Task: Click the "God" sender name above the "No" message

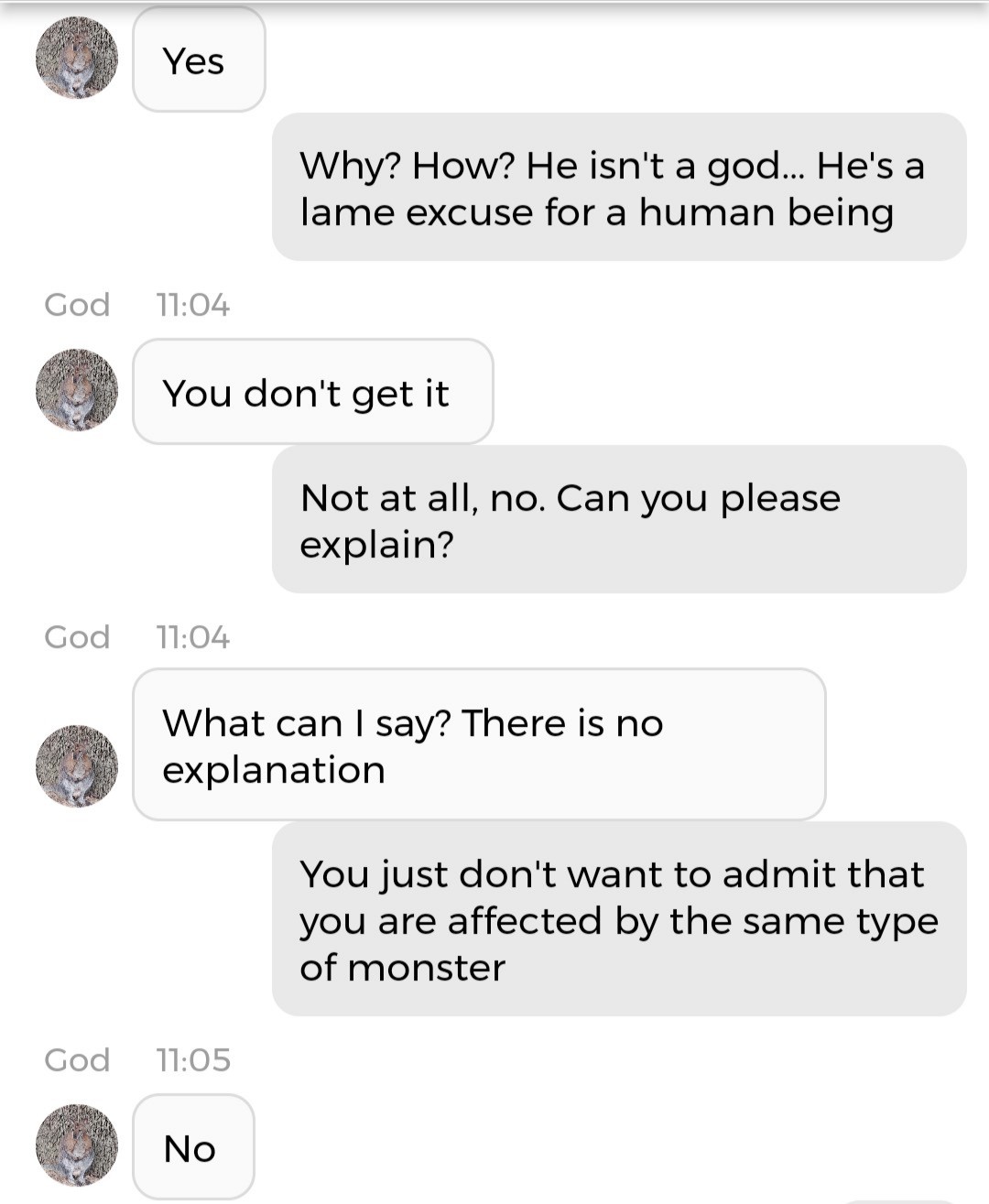Action: 77,1059
